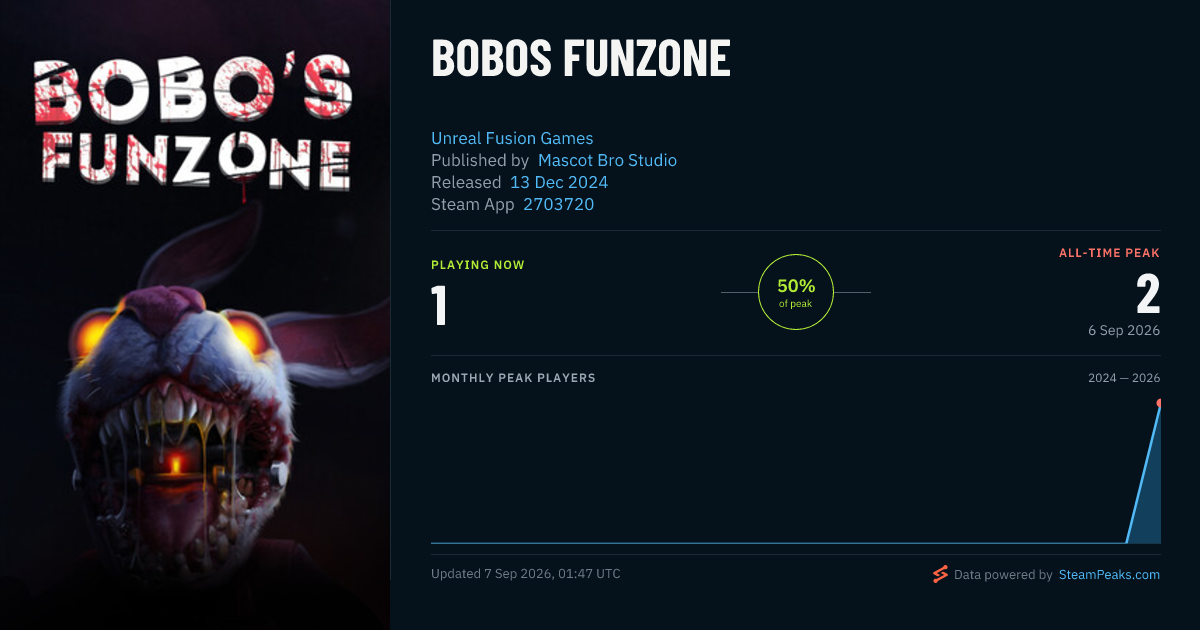Viewport: 1200px width, 630px height.
Task: Open the Mascot Bro Studio publisher link
Action: [x=607, y=160]
